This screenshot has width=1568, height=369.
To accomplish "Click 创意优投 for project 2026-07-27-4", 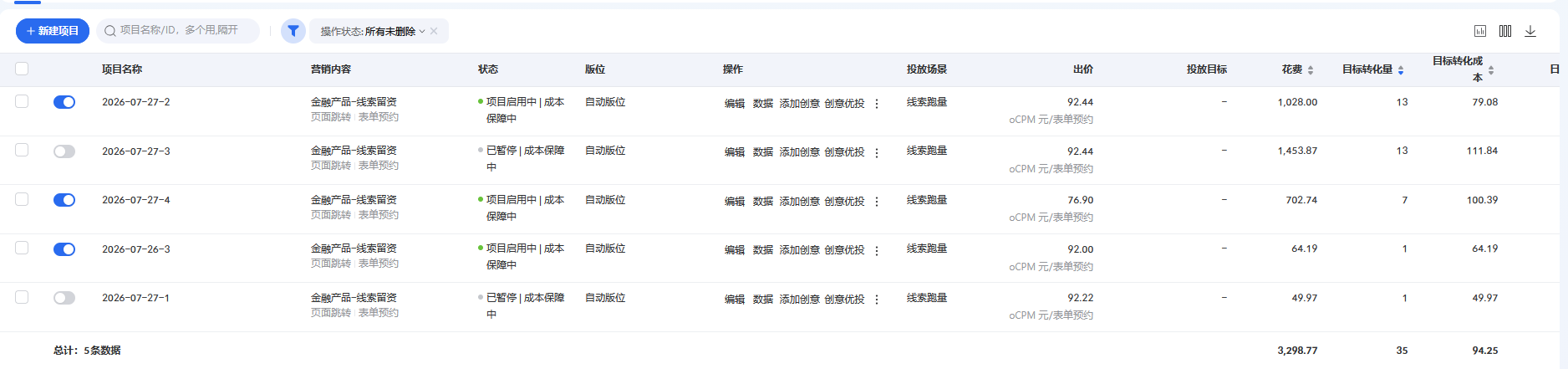I will [845, 202].
